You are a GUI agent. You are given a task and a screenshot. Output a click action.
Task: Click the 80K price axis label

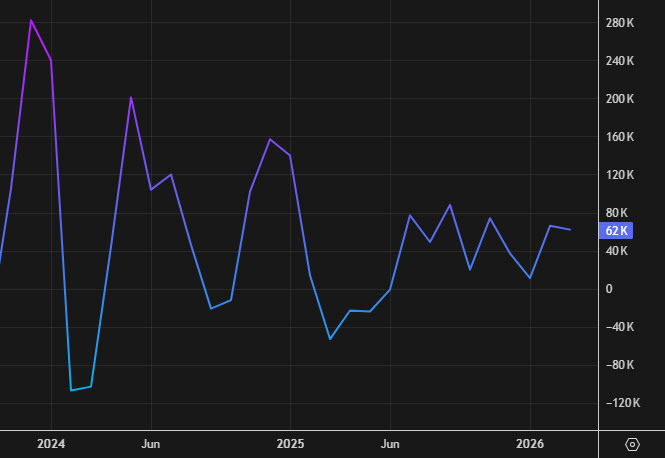pyautogui.click(x=617, y=213)
